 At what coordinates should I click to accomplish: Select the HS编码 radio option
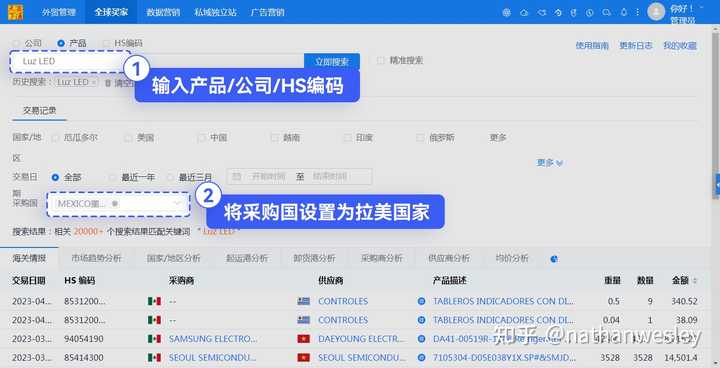(107, 43)
